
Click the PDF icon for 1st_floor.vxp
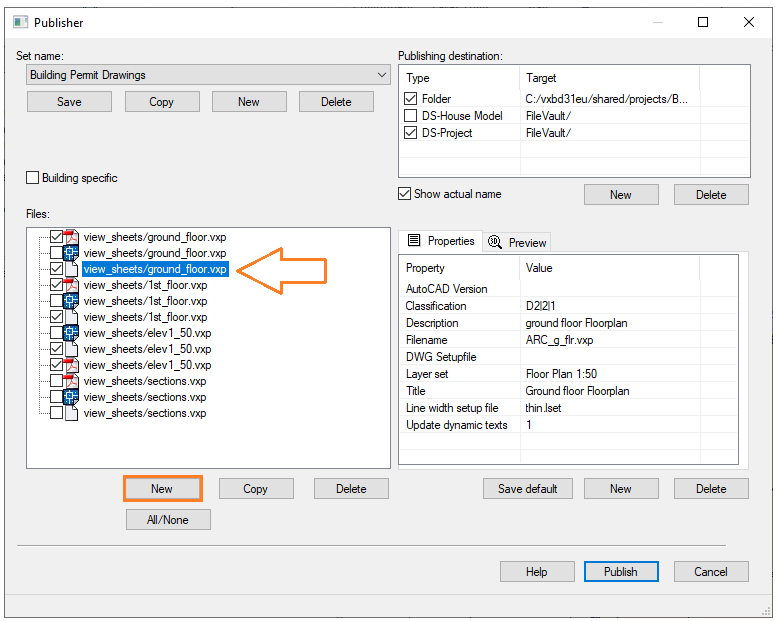point(71,285)
